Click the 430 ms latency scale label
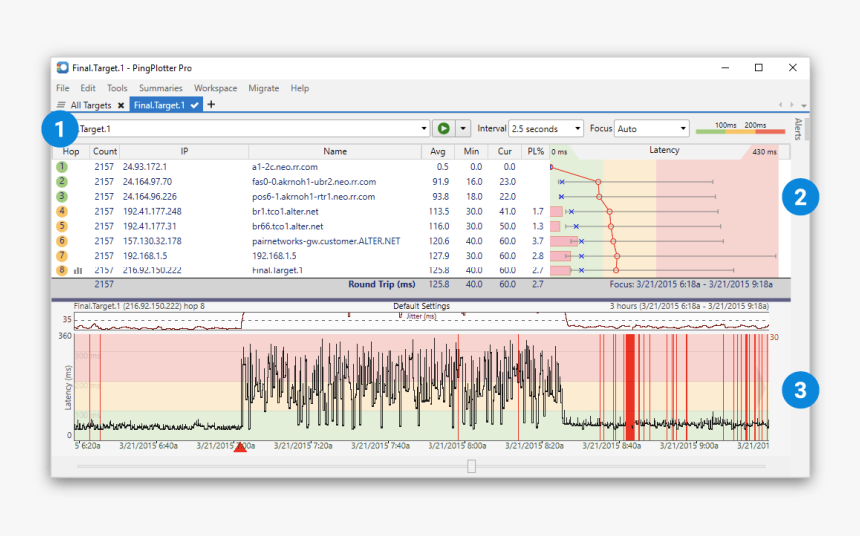 click(x=764, y=151)
